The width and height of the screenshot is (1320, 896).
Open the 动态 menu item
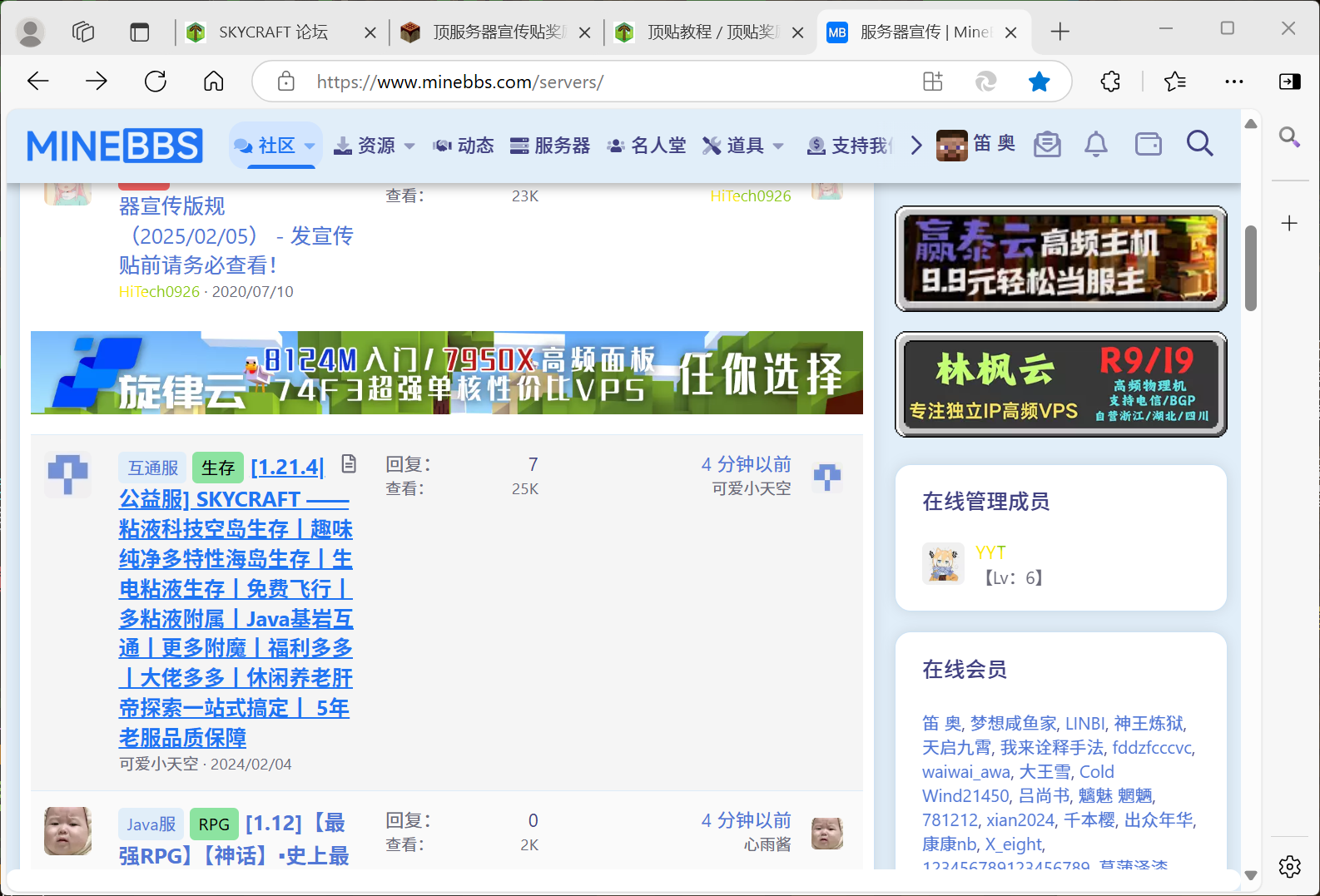coord(464,146)
